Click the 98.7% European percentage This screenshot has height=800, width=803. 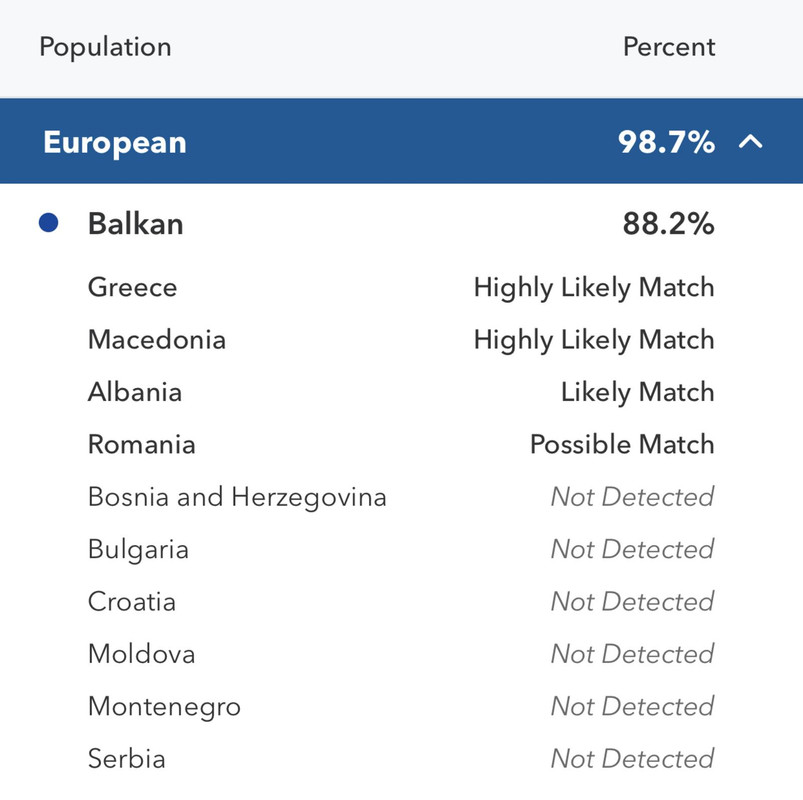(x=666, y=142)
